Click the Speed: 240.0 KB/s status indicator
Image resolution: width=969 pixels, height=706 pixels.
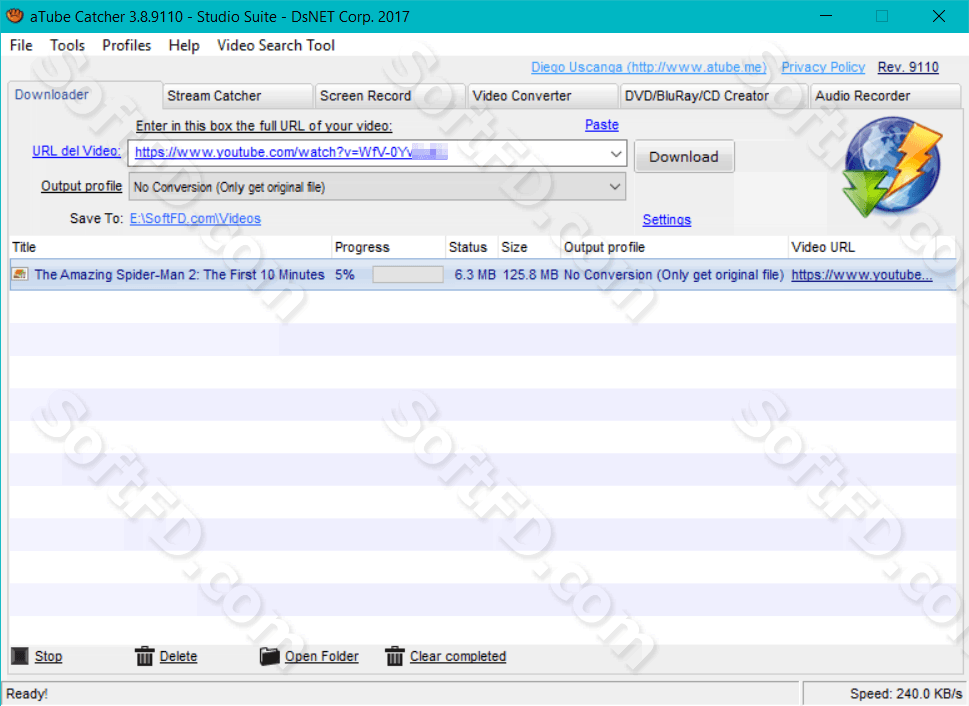(x=906, y=694)
